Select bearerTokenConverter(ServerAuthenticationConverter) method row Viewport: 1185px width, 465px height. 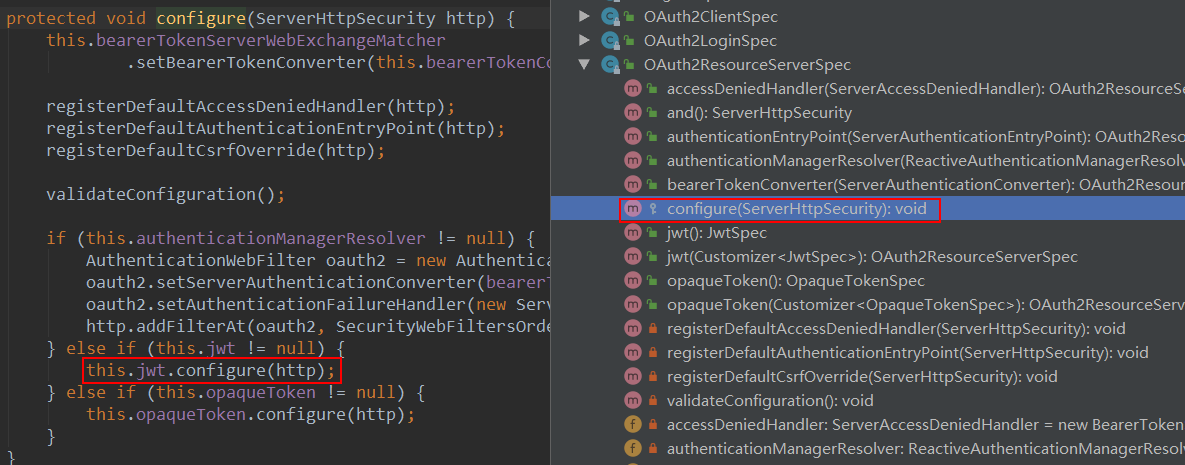tap(868, 184)
